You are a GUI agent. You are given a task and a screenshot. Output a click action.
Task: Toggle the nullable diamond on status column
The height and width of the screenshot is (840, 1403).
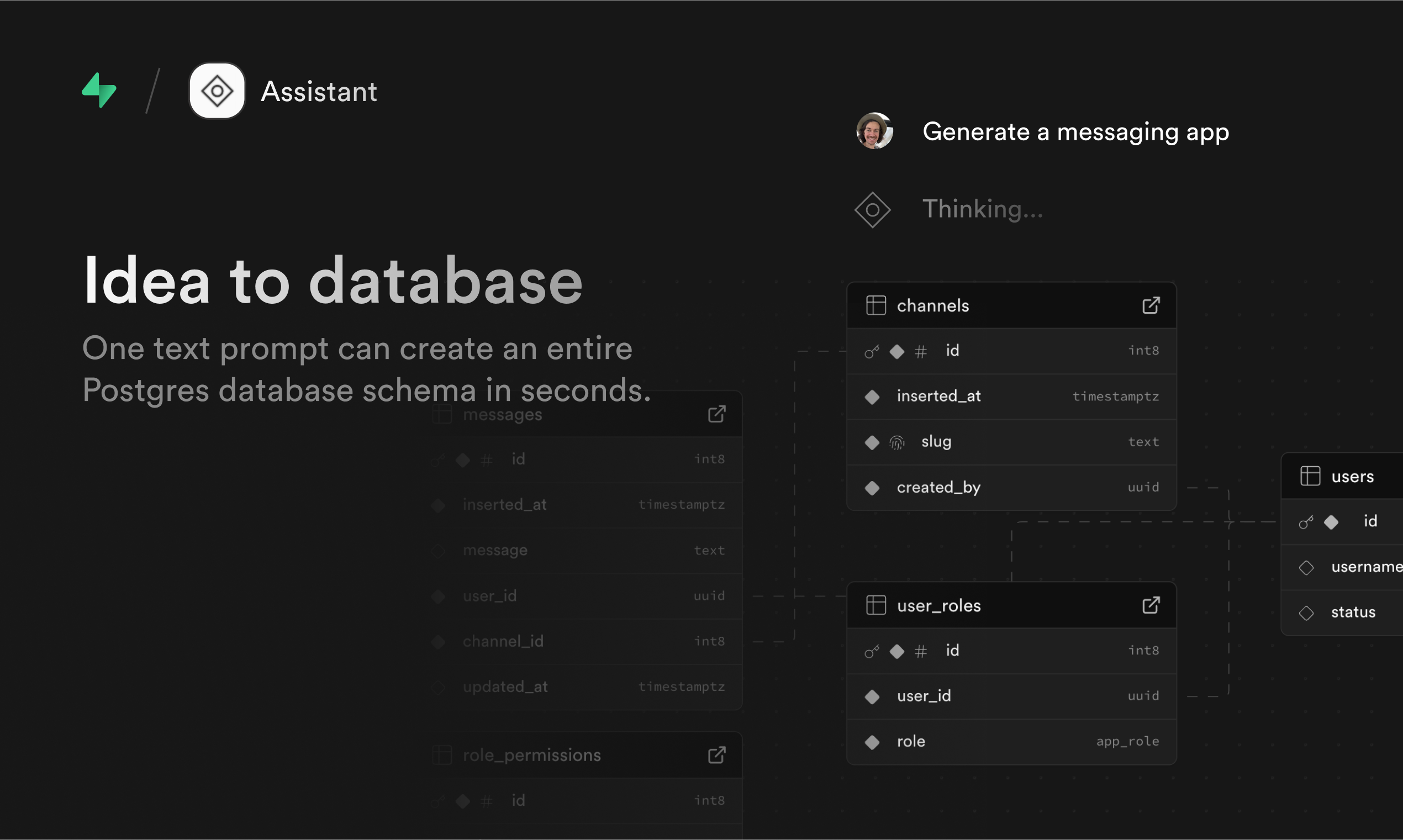pos(1306,613)
